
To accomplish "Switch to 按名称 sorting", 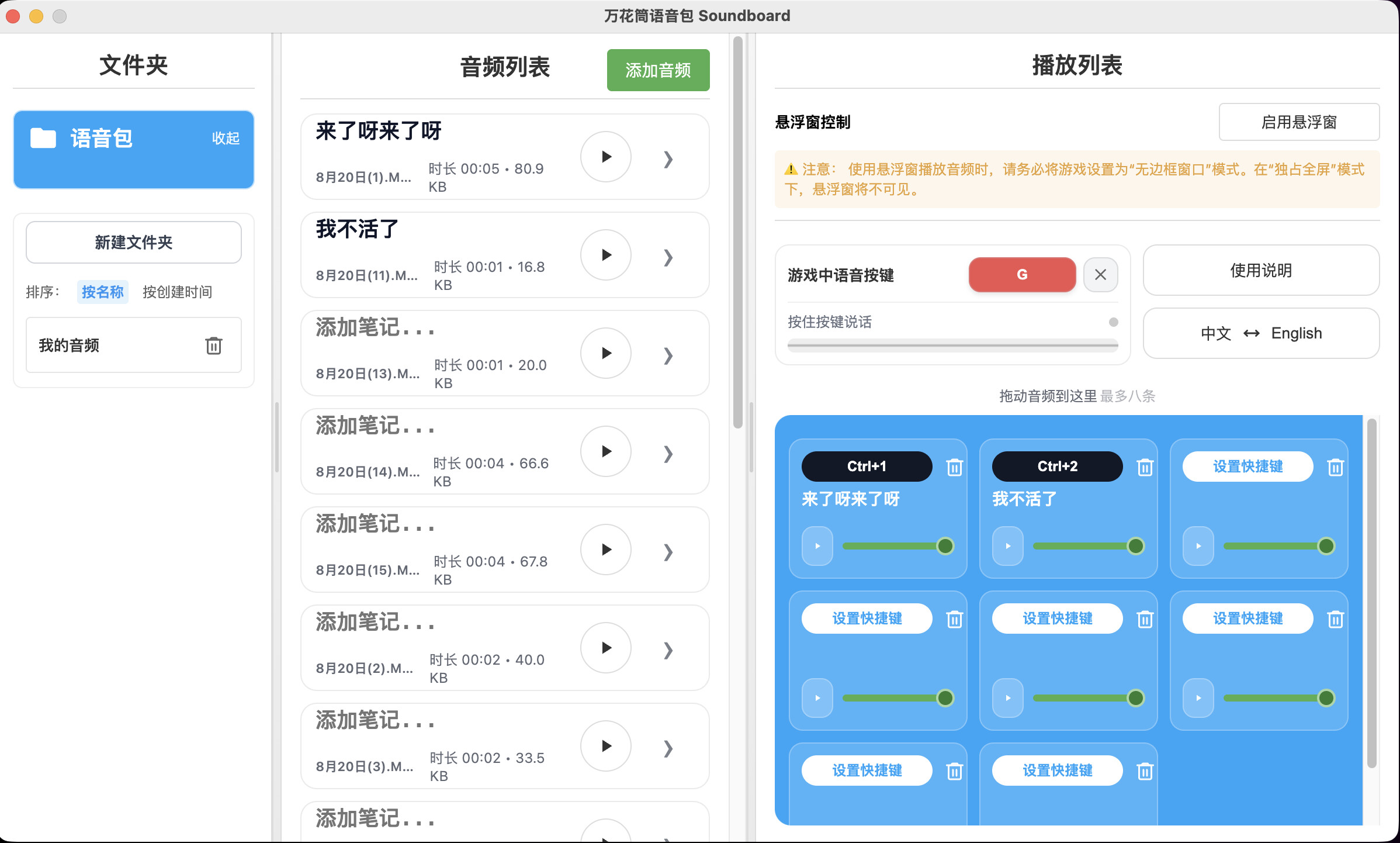I will [x=102, y=292].
